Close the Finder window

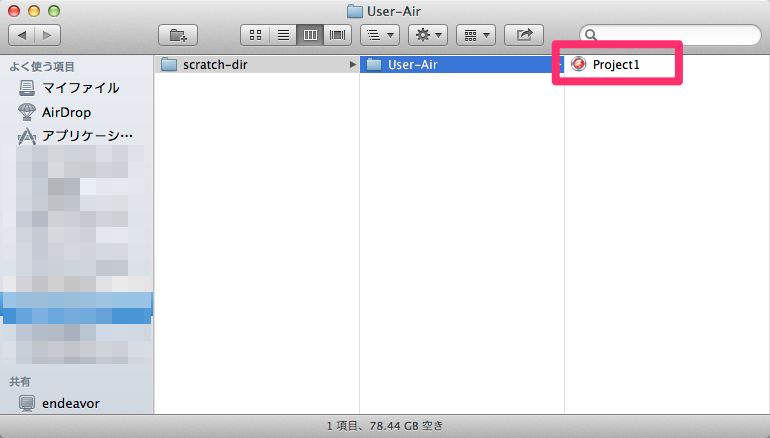[14, 11]
